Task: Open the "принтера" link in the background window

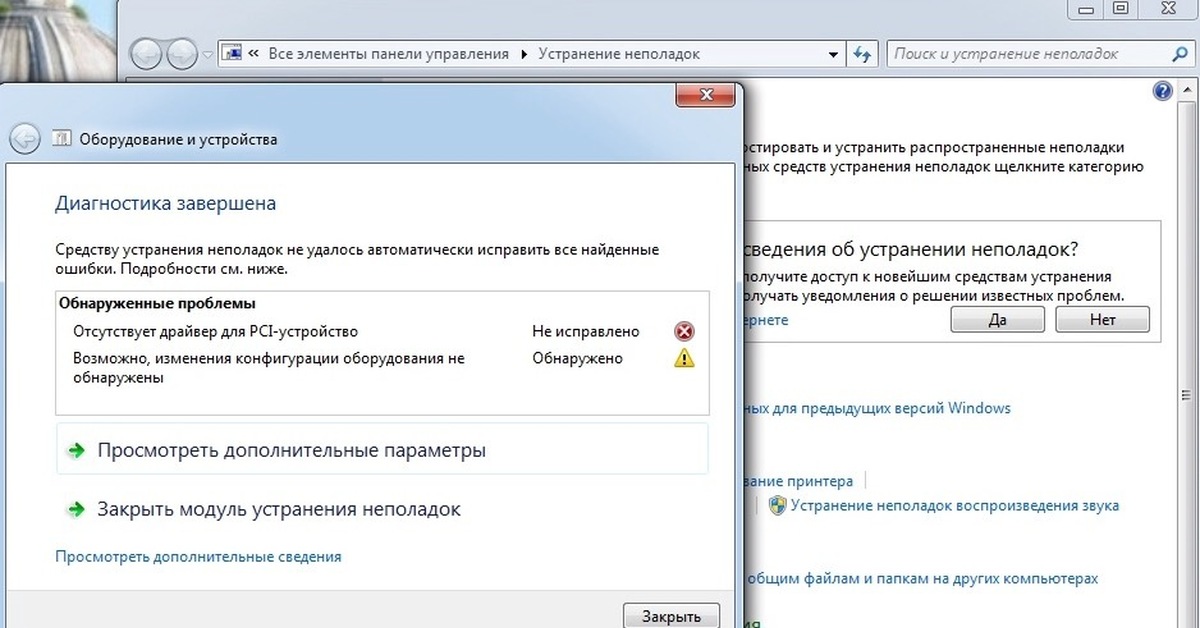Action: 799,481
